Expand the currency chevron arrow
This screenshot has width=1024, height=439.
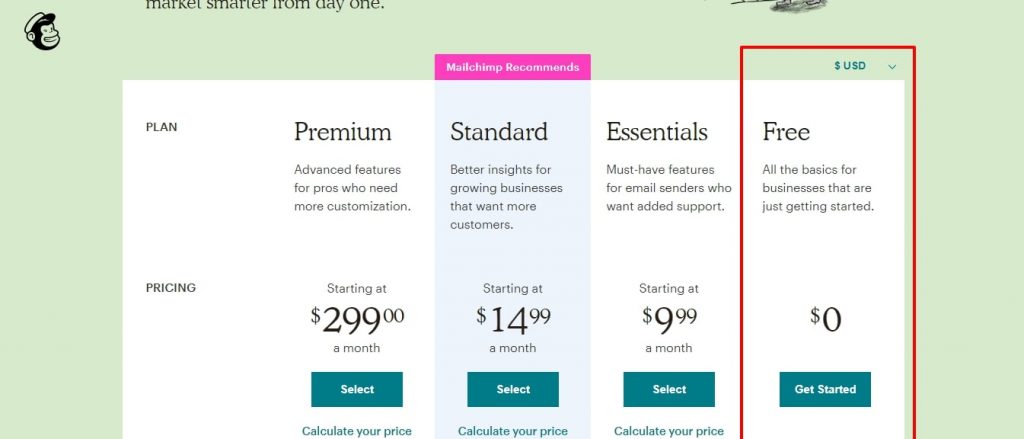click(892, 67)
